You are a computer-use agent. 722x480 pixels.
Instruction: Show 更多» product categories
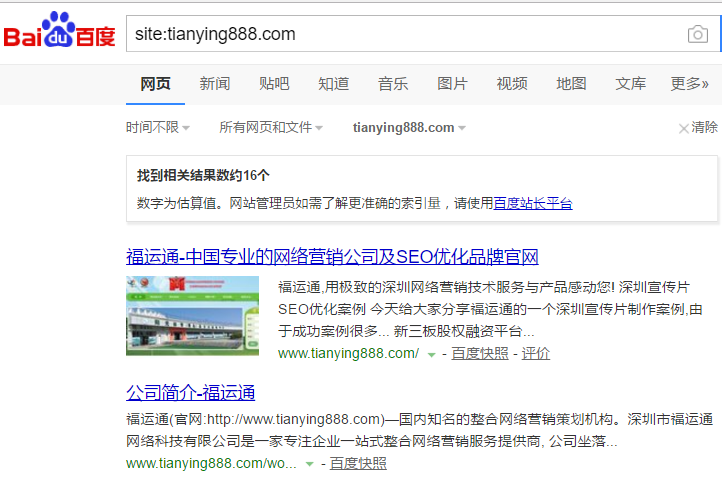[x=689, y=84]
